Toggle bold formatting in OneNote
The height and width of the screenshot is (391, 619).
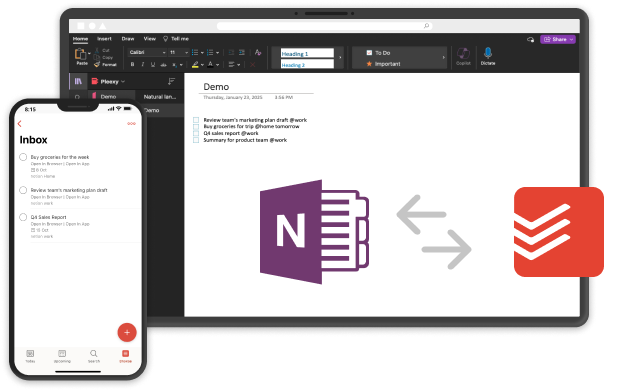tap(132, 64)
